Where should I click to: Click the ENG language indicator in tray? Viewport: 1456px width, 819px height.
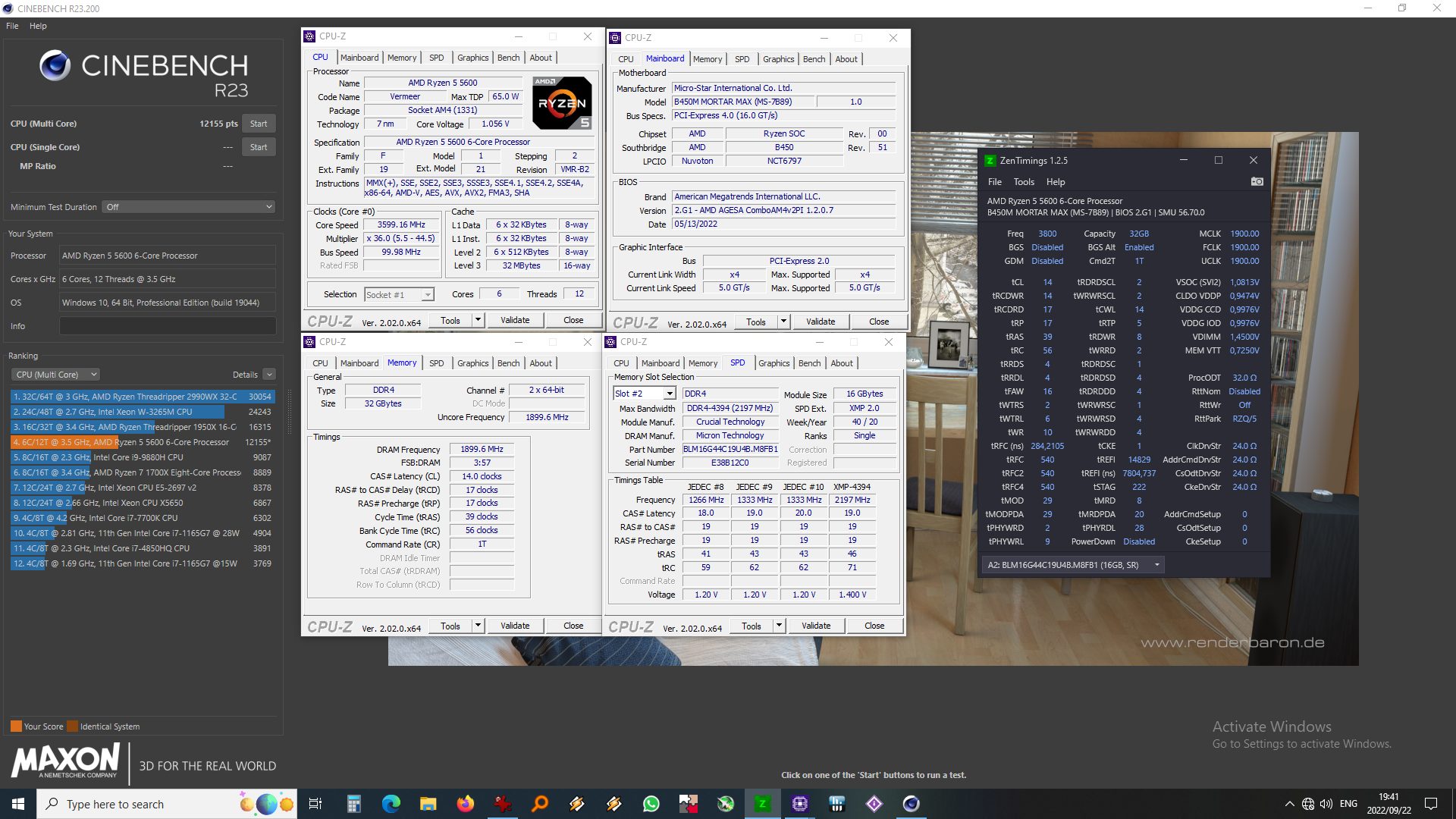click(x=1348, y=804)
